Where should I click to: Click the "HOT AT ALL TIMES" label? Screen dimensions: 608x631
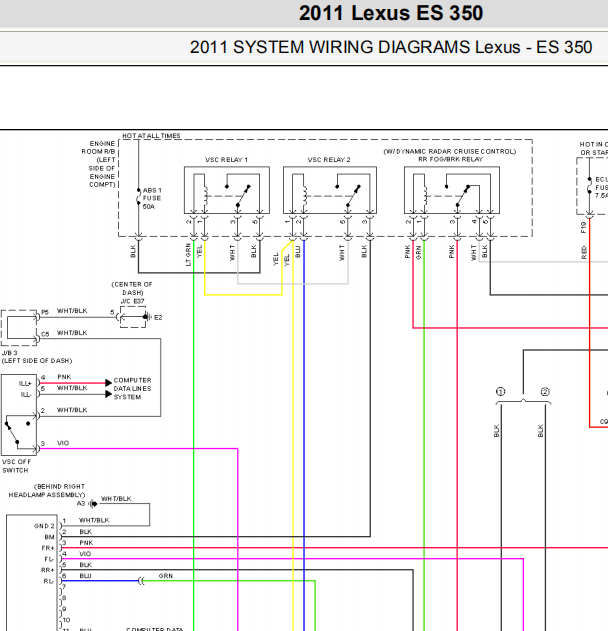tap(151, 136)
